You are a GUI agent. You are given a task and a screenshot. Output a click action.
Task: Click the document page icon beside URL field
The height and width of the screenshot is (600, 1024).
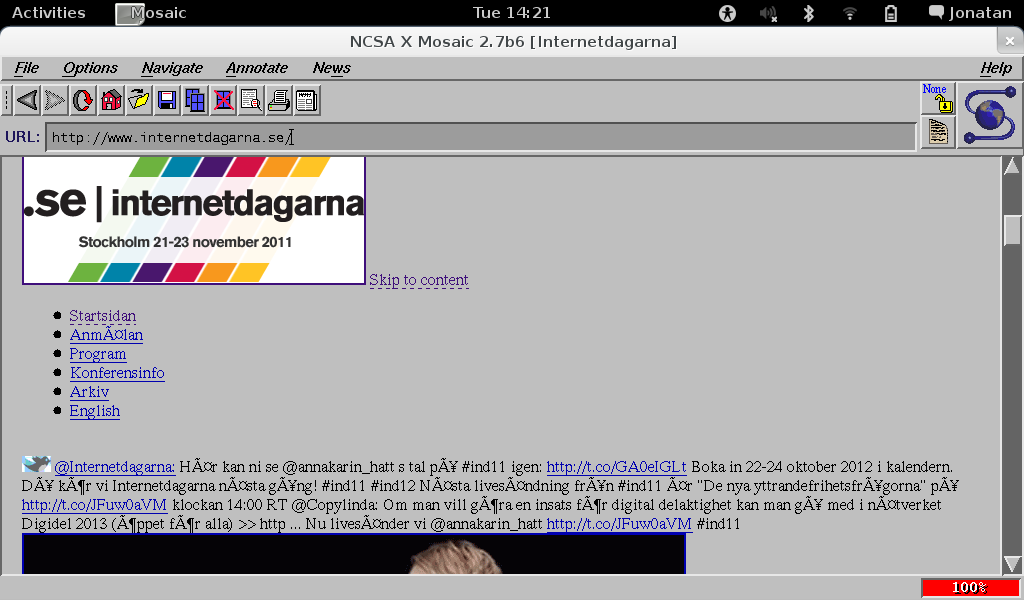tap(938, 133)
